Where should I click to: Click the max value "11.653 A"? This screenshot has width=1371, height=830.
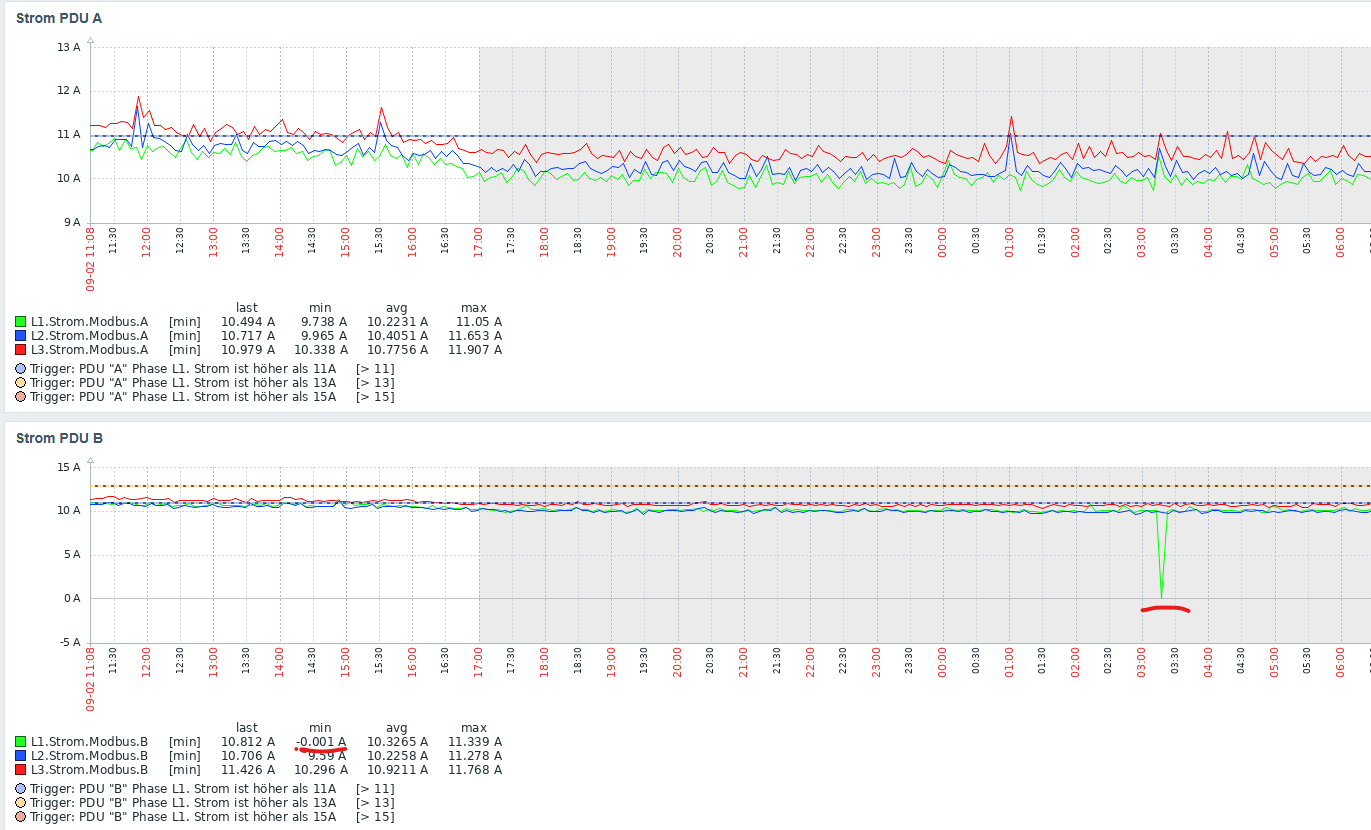point(475,336)
